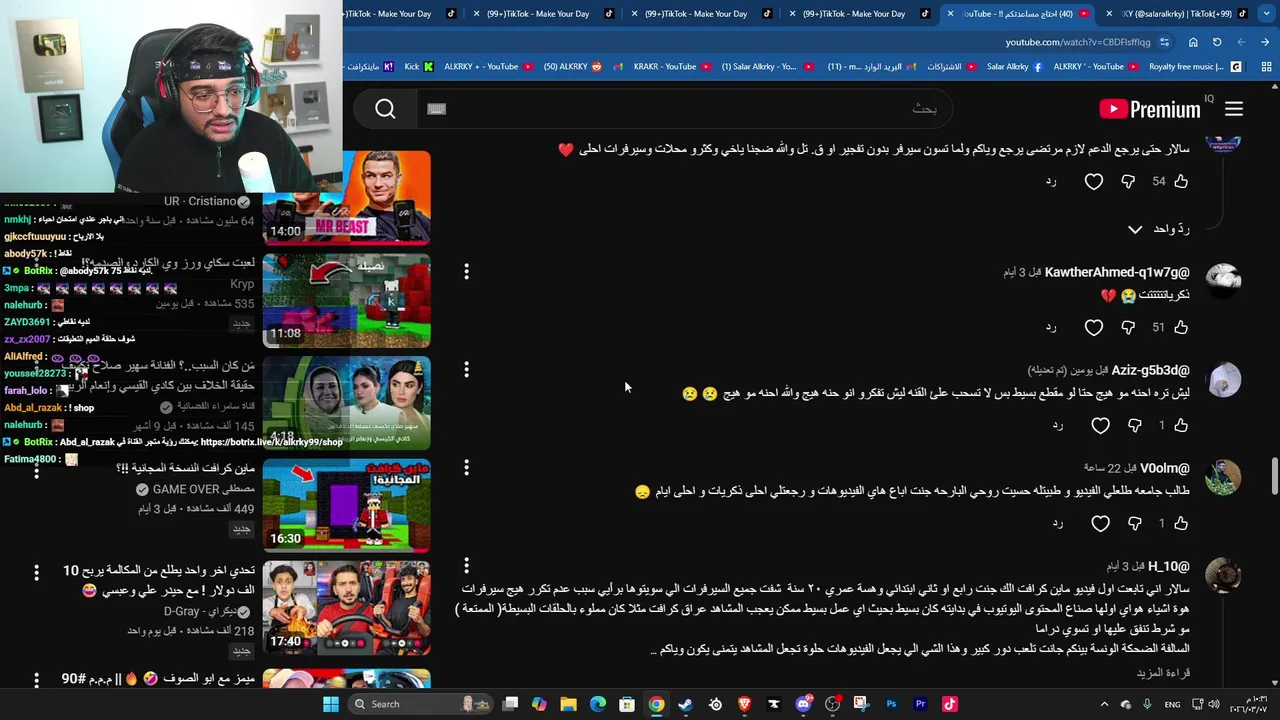
Task: Open @Aziz-g5b3d channel name link
Action: coord(1150,370)
